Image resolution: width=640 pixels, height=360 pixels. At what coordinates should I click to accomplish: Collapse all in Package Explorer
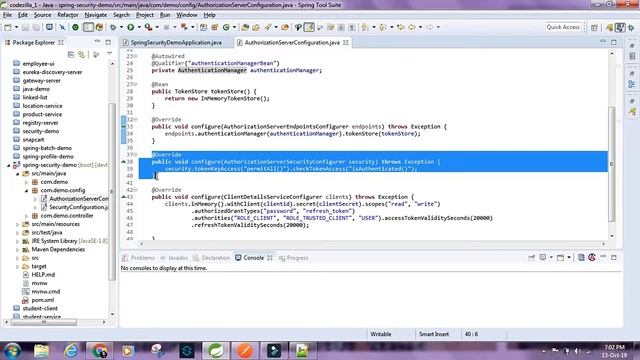click(x=71, y=54)
